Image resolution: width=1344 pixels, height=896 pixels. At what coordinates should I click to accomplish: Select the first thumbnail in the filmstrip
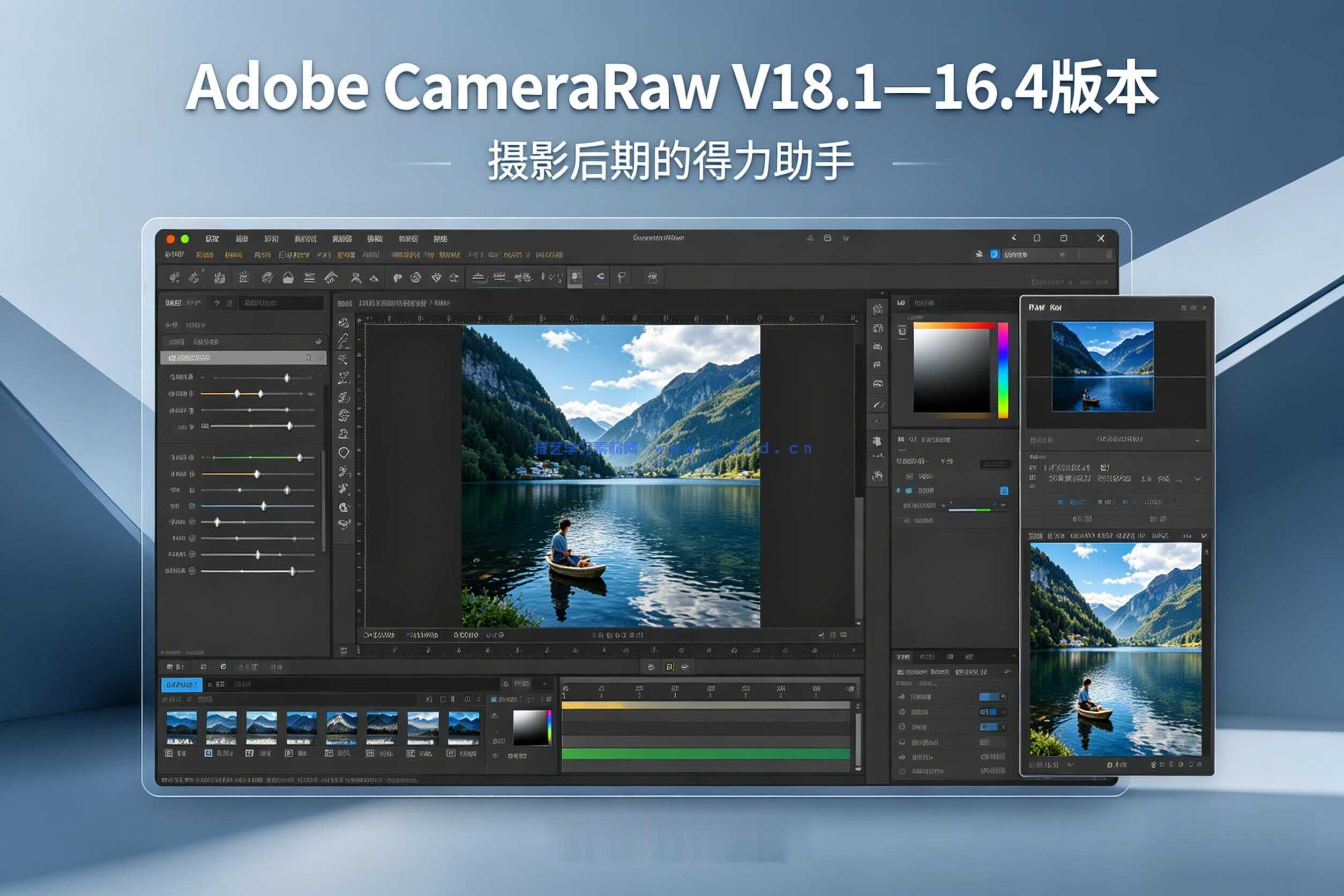[x=182, y=728]
